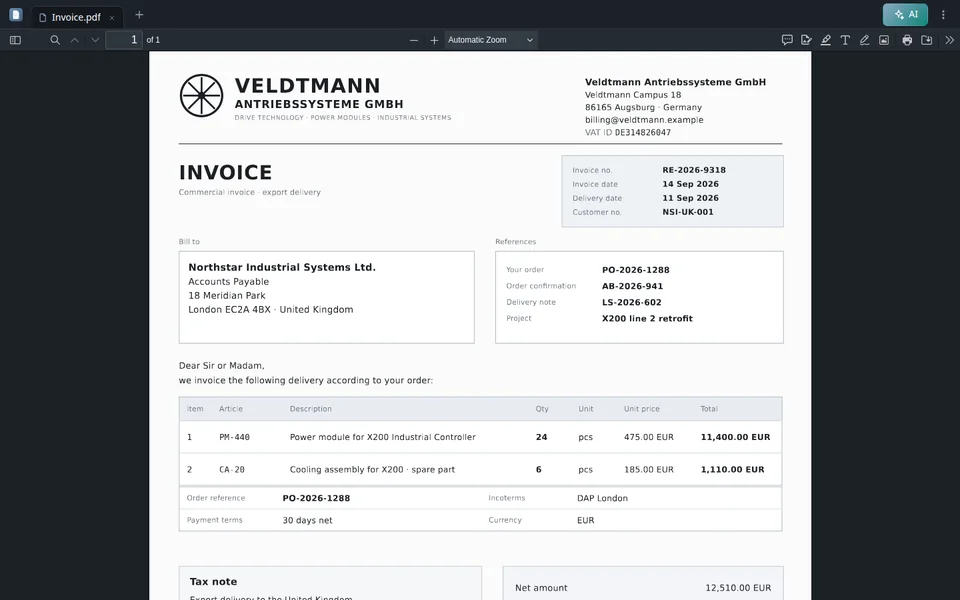Select the add text tool
This screenshot has height=600, width=960.
pos(845,40)
